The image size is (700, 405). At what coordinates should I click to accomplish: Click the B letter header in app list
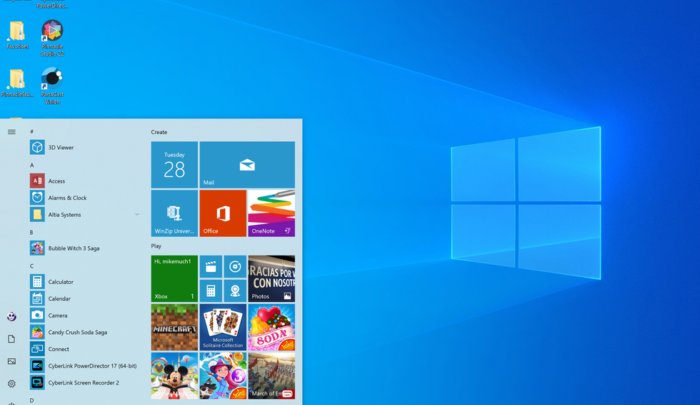(x=32, y=232)
